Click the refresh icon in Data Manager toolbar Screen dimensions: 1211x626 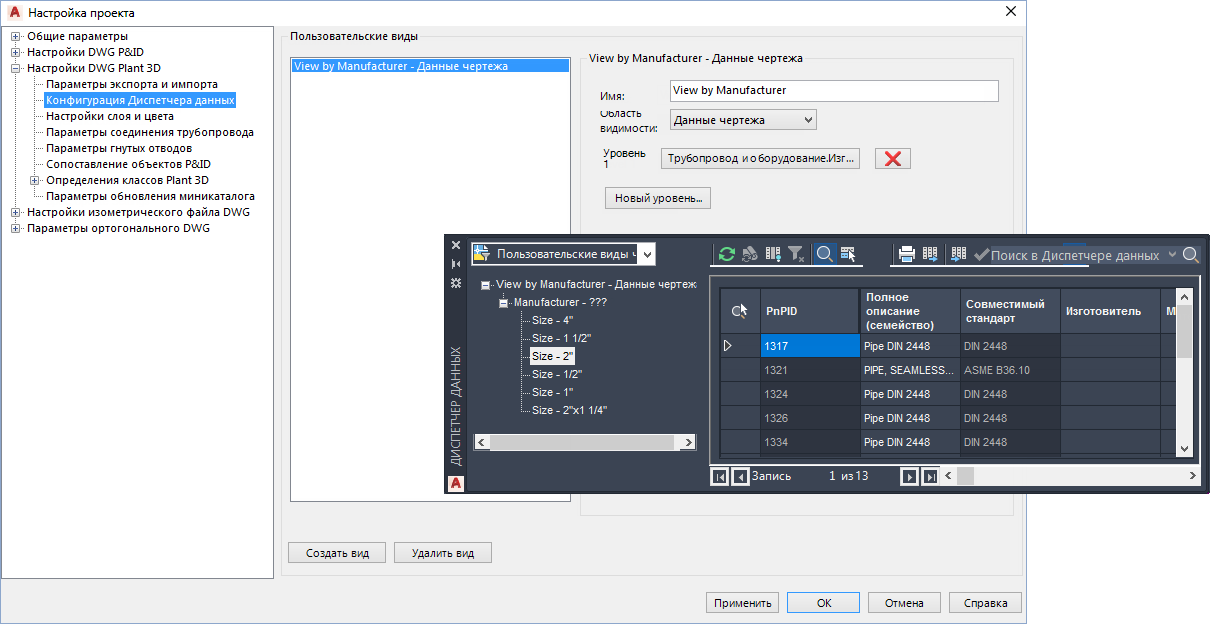click(727, 254)
